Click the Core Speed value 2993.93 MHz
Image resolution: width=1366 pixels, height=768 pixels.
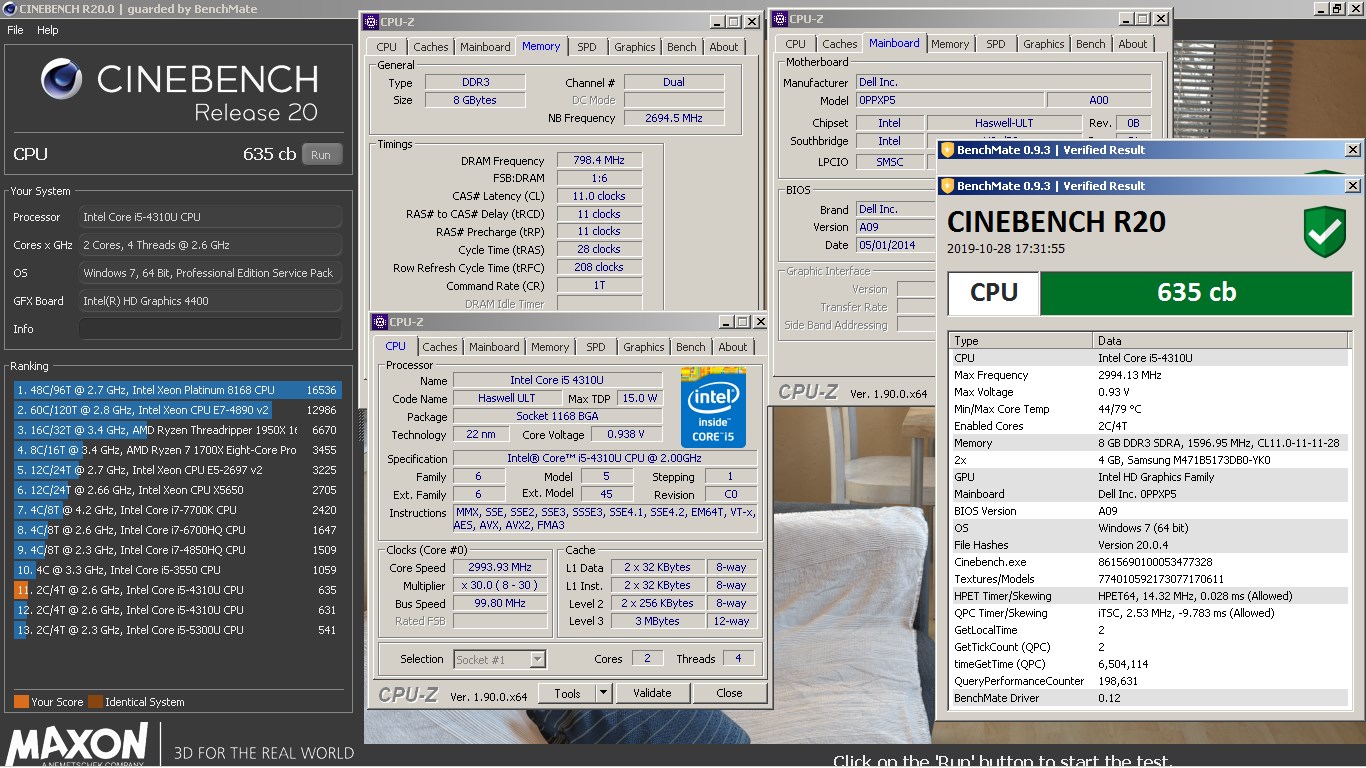500,567
